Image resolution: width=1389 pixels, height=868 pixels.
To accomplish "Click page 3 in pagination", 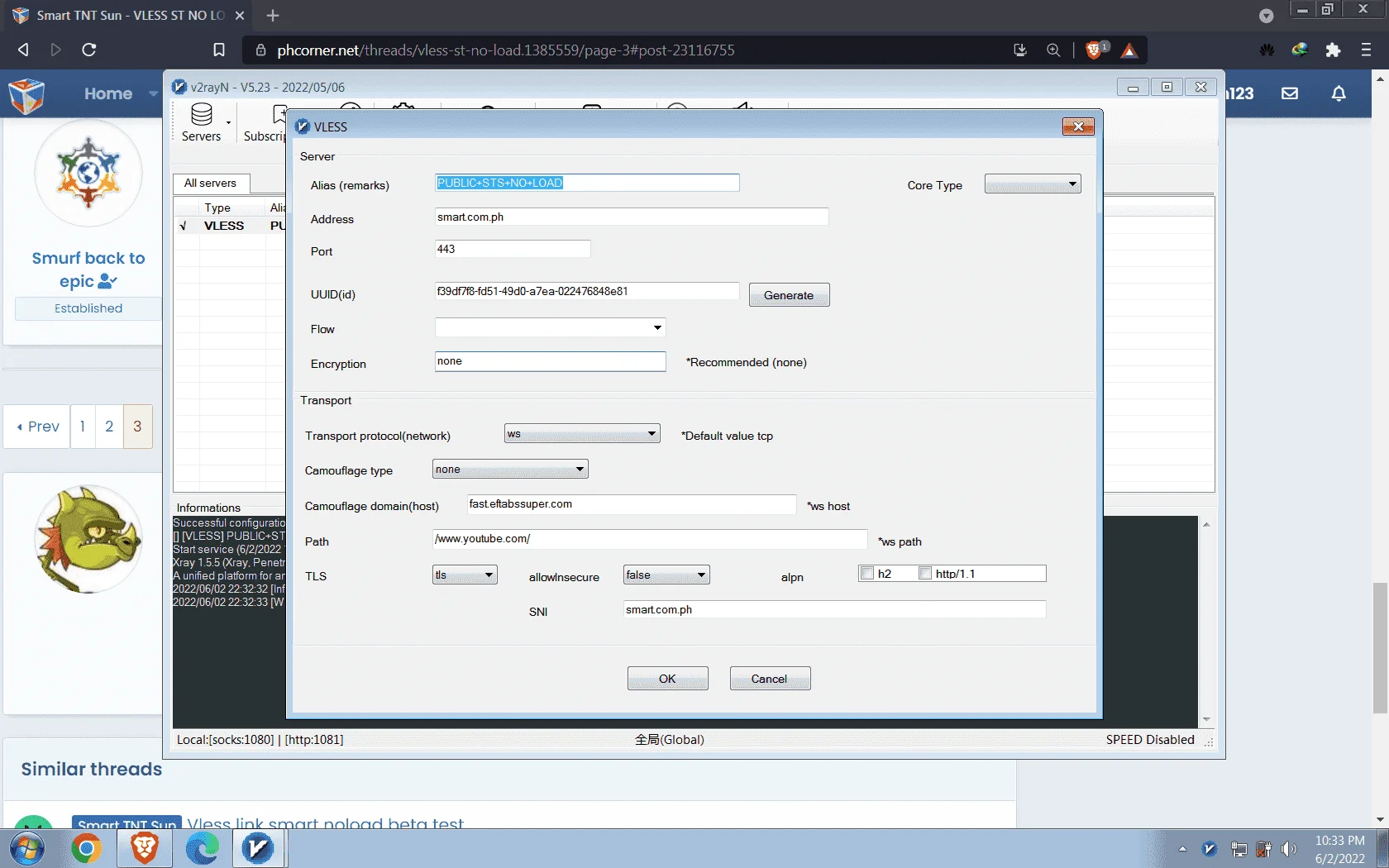I will tap(137, 427).
